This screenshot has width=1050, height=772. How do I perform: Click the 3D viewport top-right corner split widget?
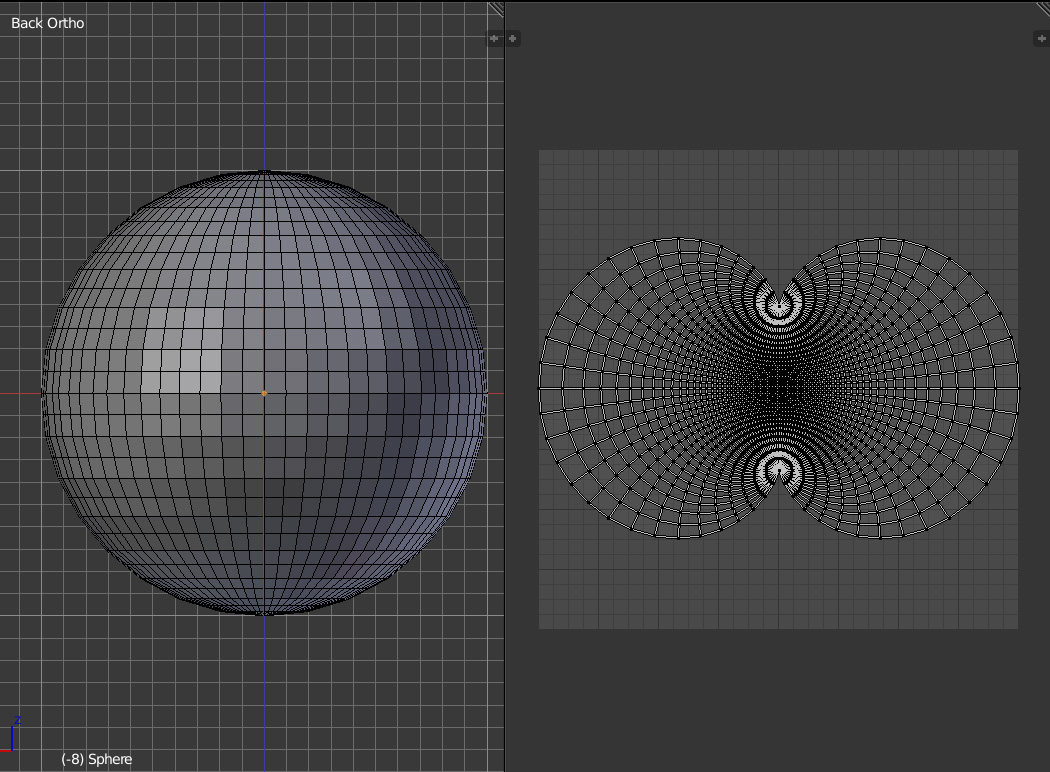[496, 9]
